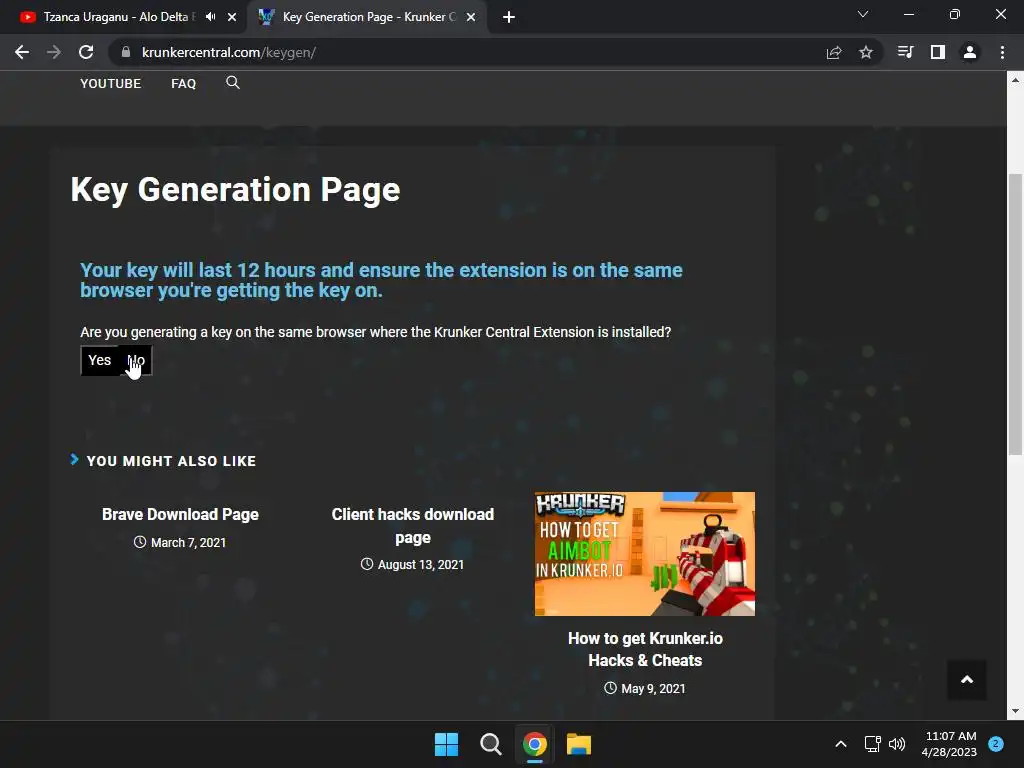Go back to the previous page
1024x768 pixels.
(22, 52)
